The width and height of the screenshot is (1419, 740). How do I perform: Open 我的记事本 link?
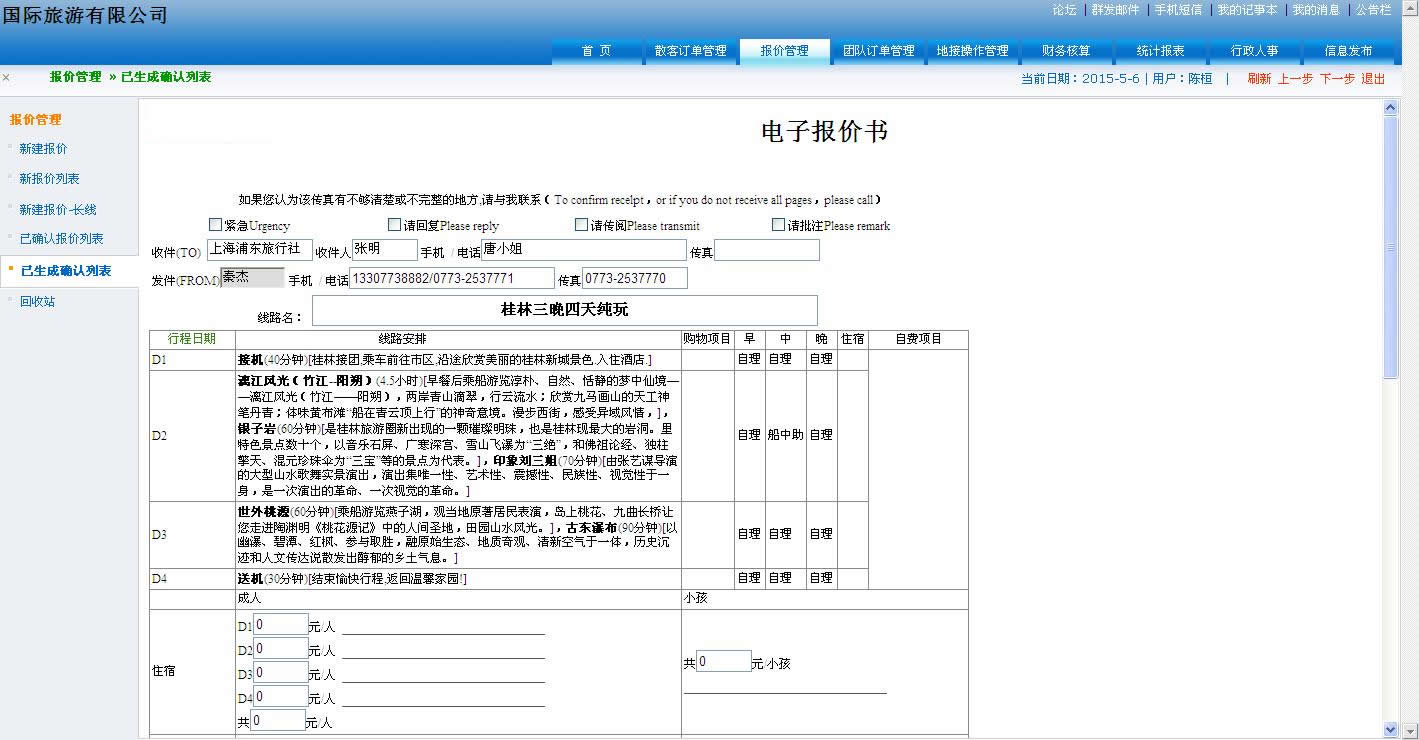1247,10
